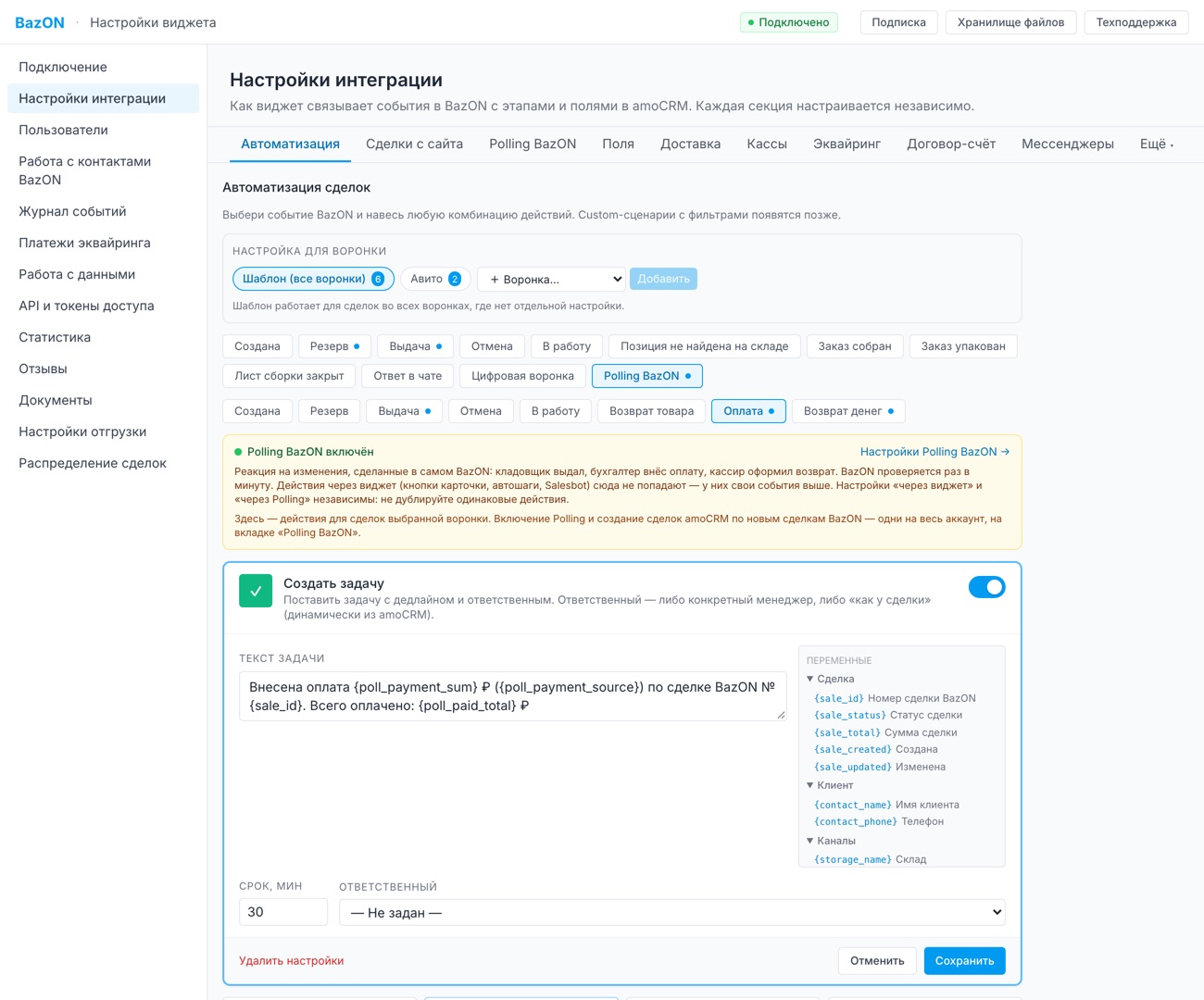Switch to the Договор-счёт tab
The width and height of the screenshot is (1204, 1000).
click(x=951, y=144)
